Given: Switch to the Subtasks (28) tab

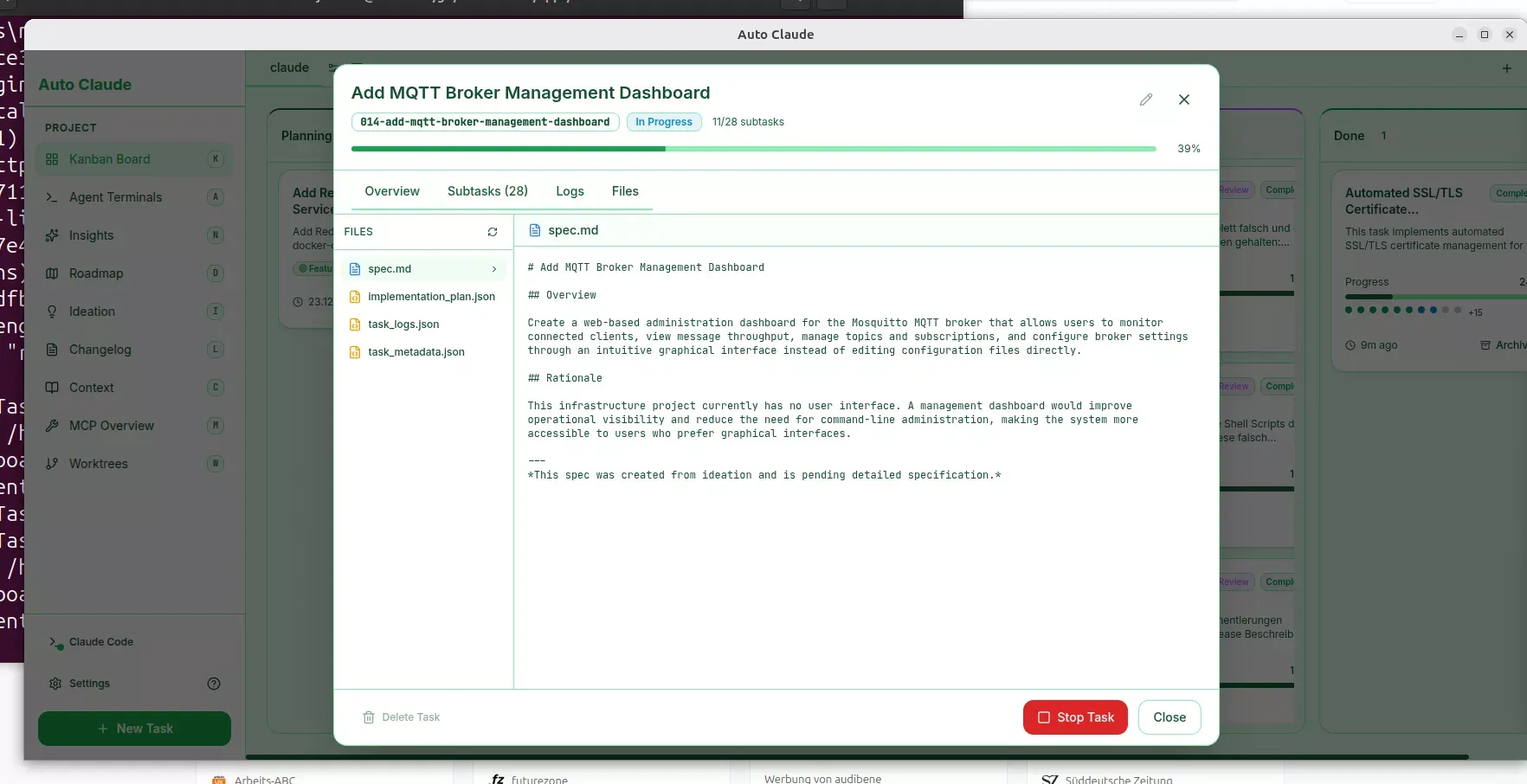Looking at the screenshot, I should pyautogui.click(x=487, y=191).
